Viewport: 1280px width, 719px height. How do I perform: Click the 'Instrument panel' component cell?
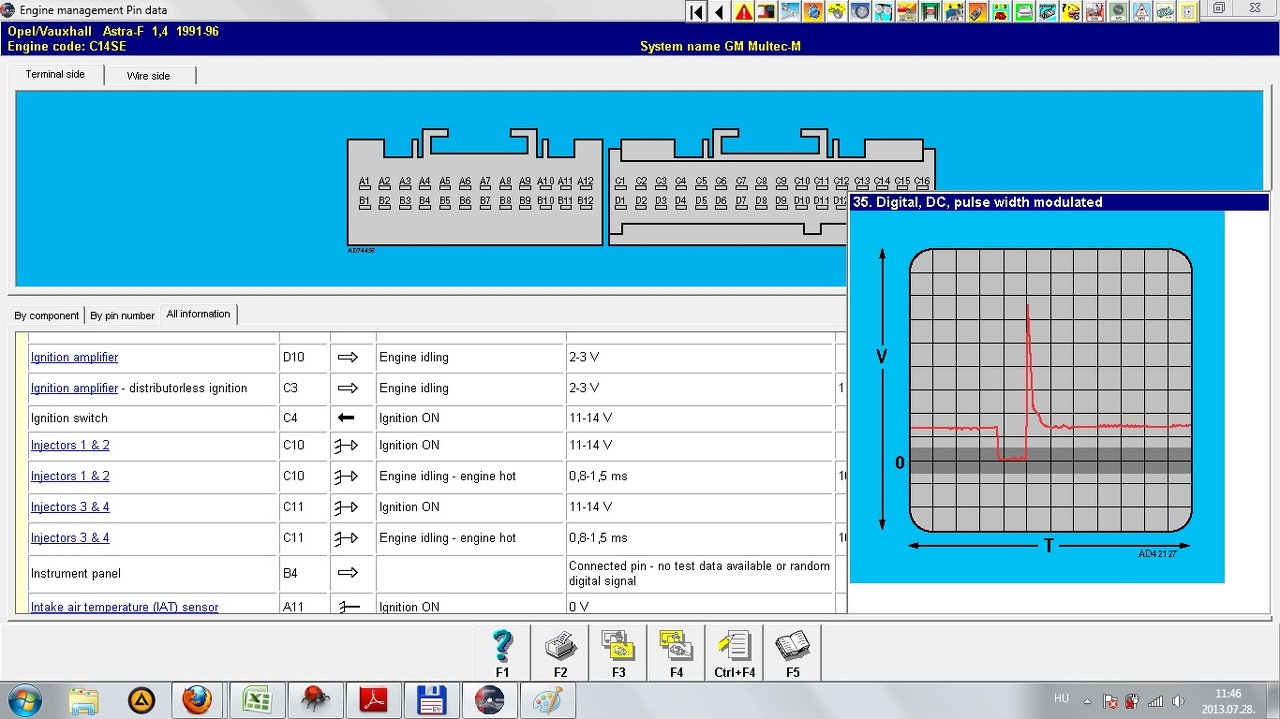[x=153, y=573]
